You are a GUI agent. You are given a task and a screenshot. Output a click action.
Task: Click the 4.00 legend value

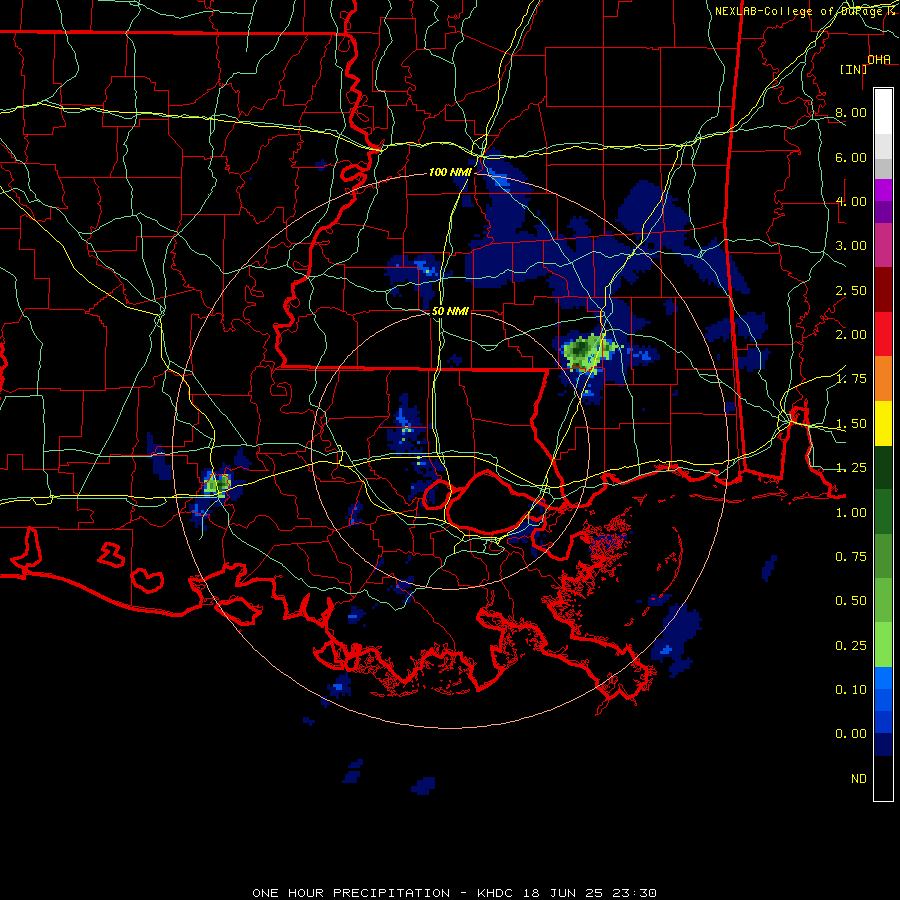pos(851,201)
